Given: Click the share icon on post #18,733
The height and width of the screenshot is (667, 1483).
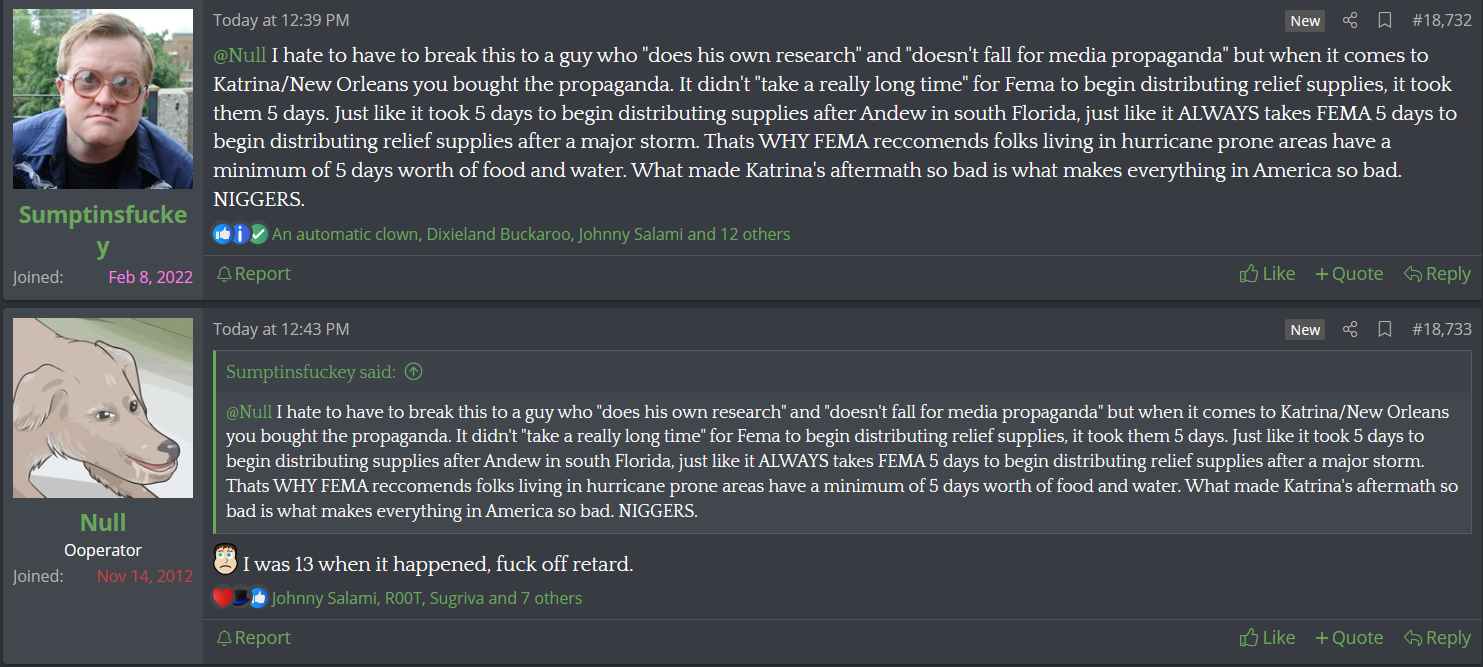Looking at the screenshot, I should tap(1350, 329).
